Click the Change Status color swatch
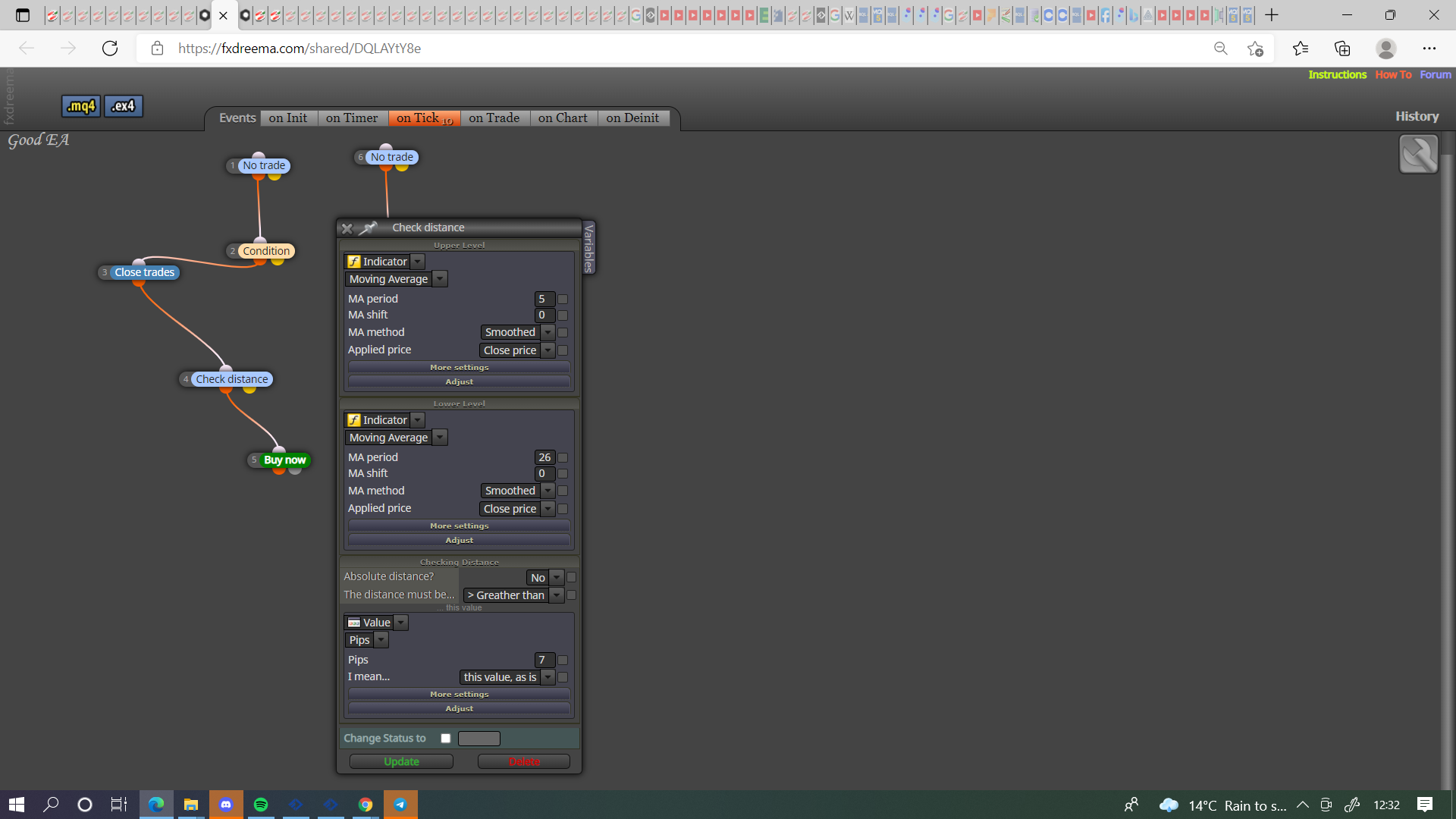This screenshot has height=819, width=1456. click(479, 739)
